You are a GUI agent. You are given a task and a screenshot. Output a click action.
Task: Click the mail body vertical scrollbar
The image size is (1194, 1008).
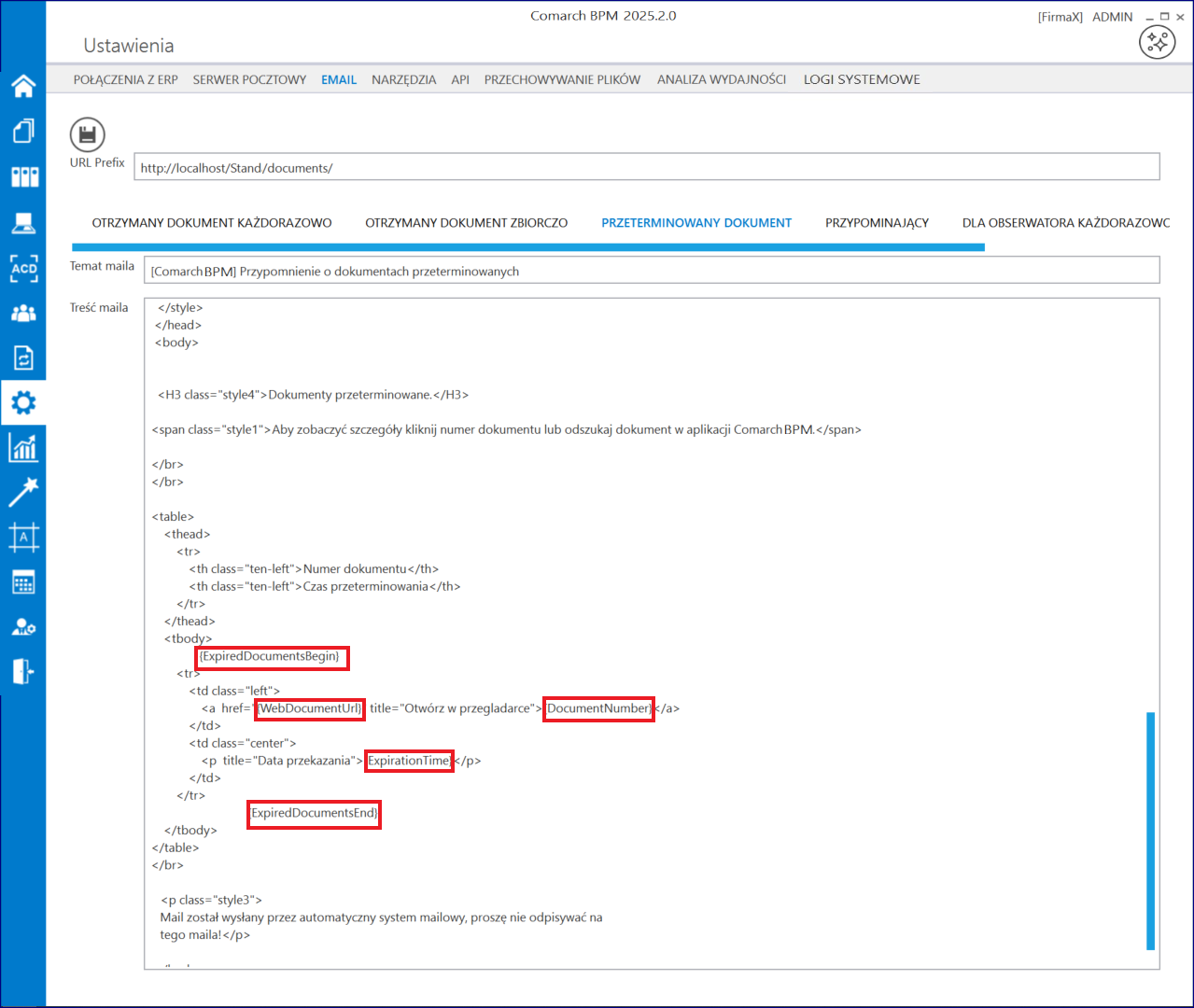pos(1151,831)
